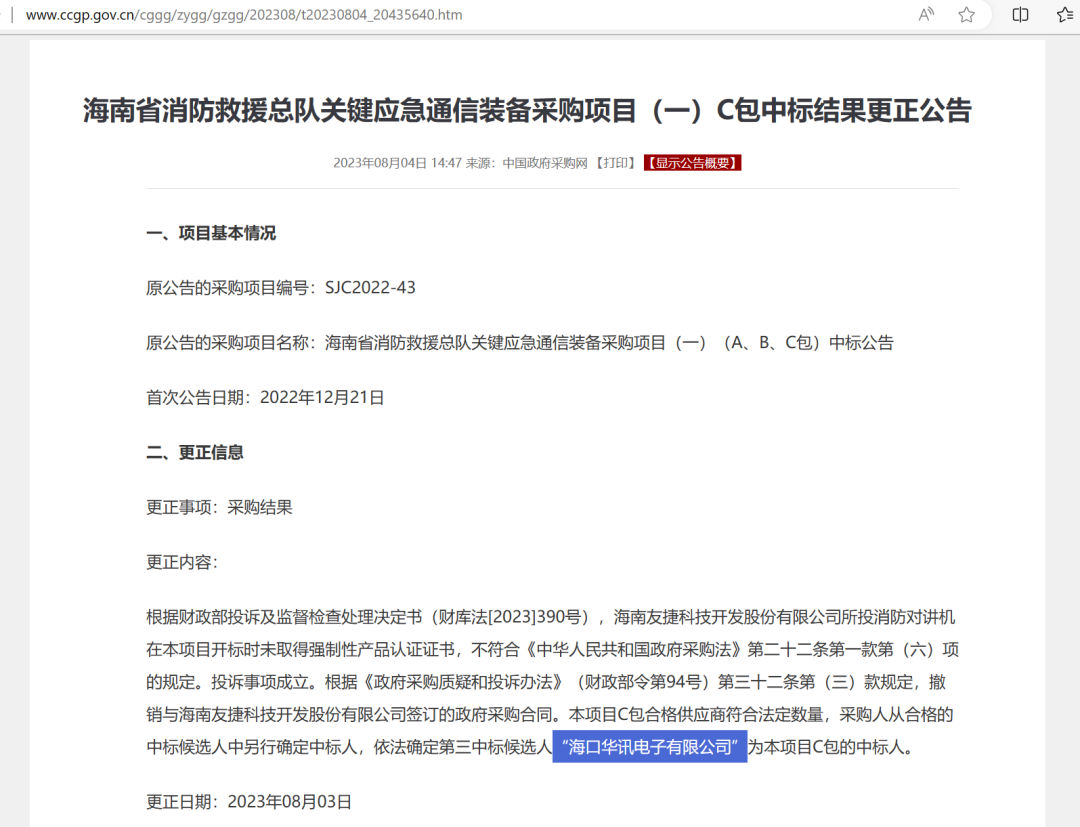This screenshot has width=1080, height=827.
Task: Click the 【打印】 print link
Action: [615, 163]
